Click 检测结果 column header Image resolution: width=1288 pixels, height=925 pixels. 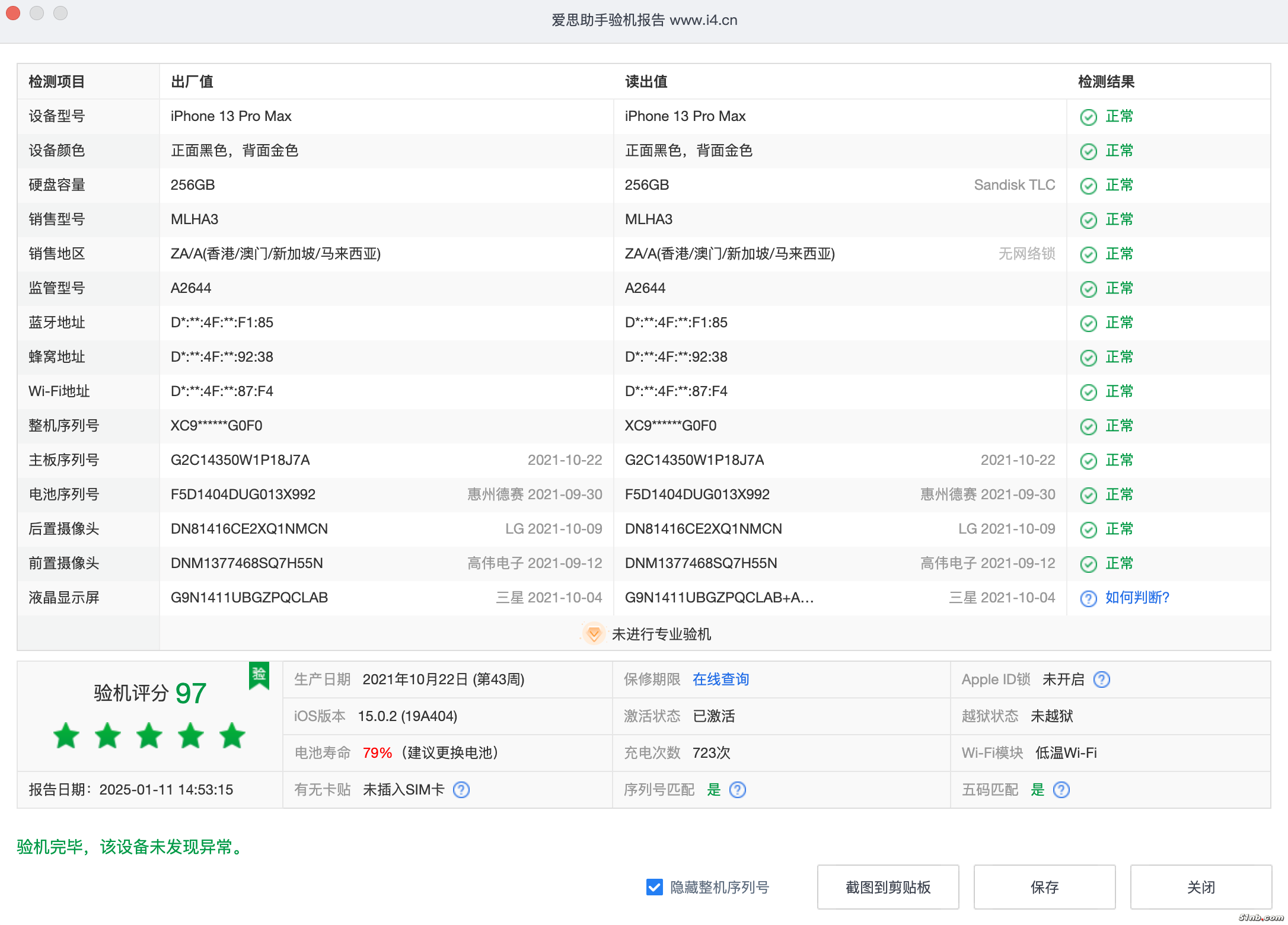pos(1106,82)
